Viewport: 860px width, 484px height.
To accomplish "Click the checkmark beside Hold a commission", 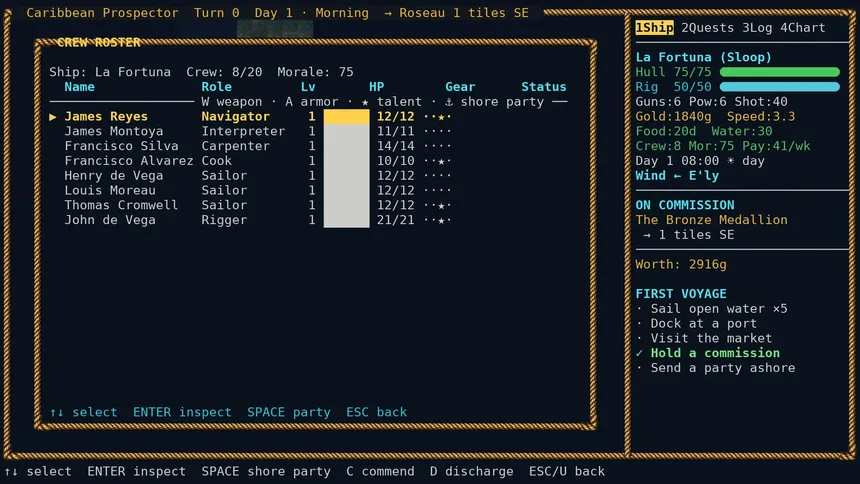I will [x=640, y=353].
